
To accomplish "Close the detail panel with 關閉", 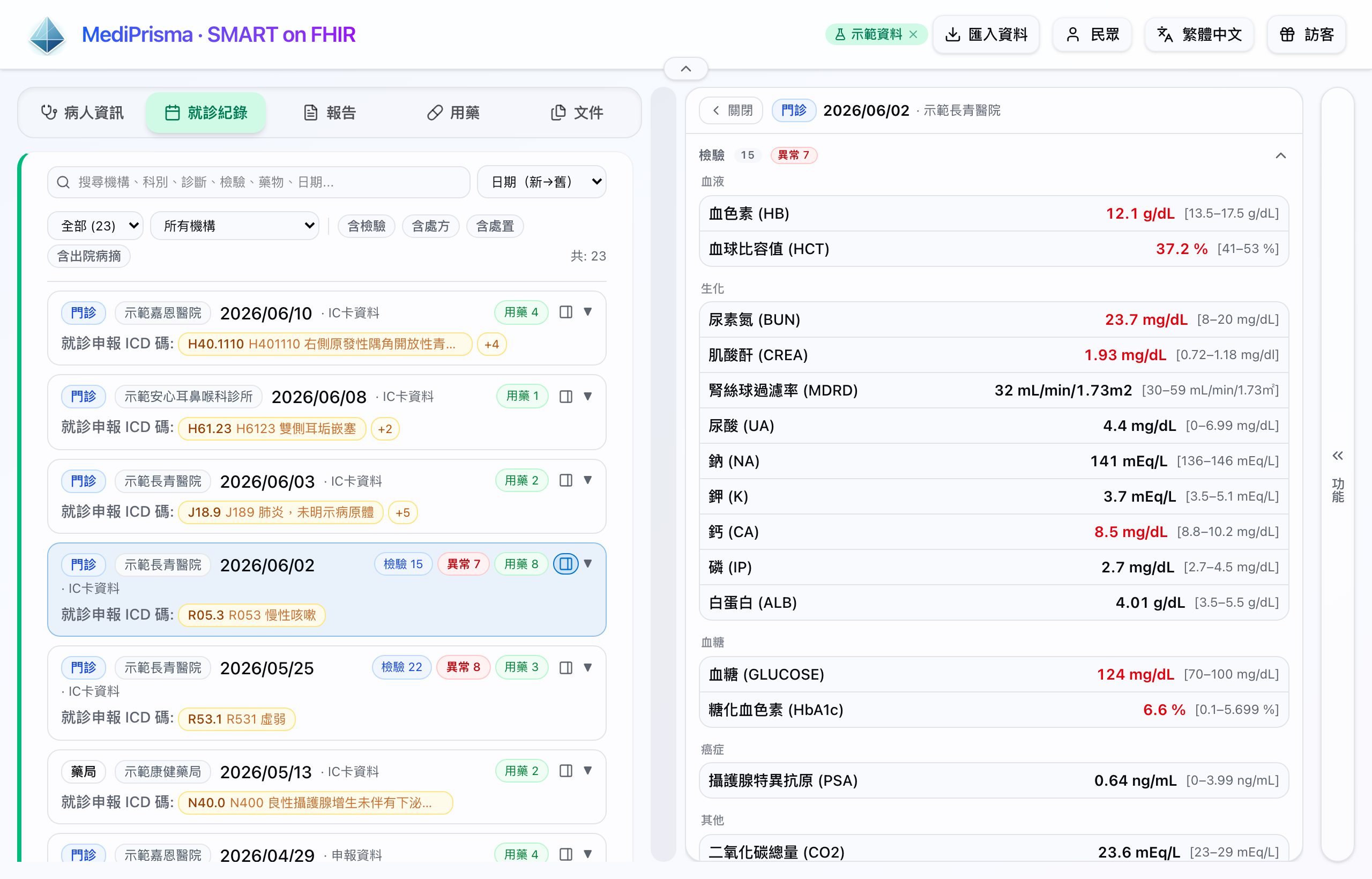I will coord(731,110).
